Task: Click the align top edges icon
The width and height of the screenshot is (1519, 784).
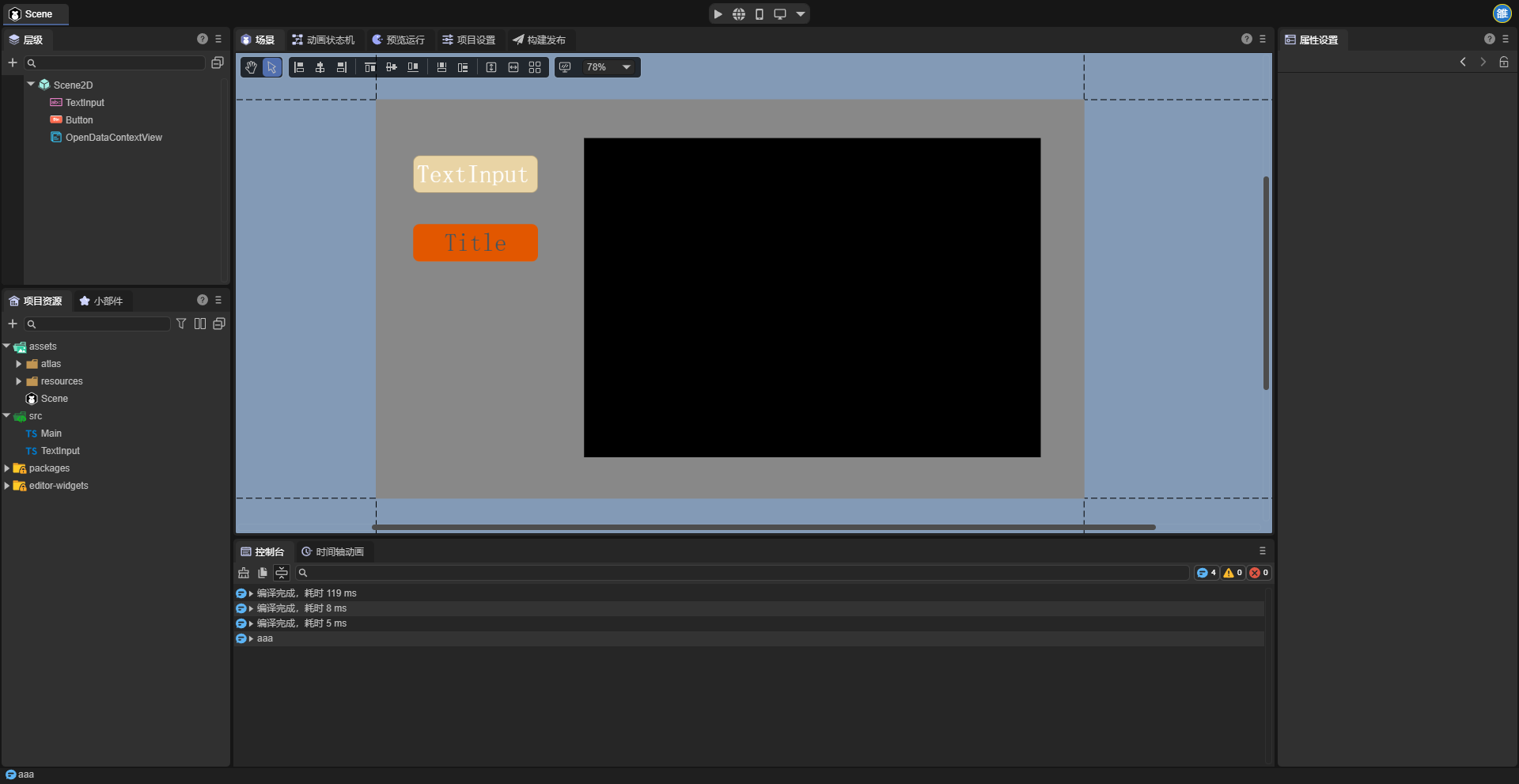Action: [x=369, y=67]
